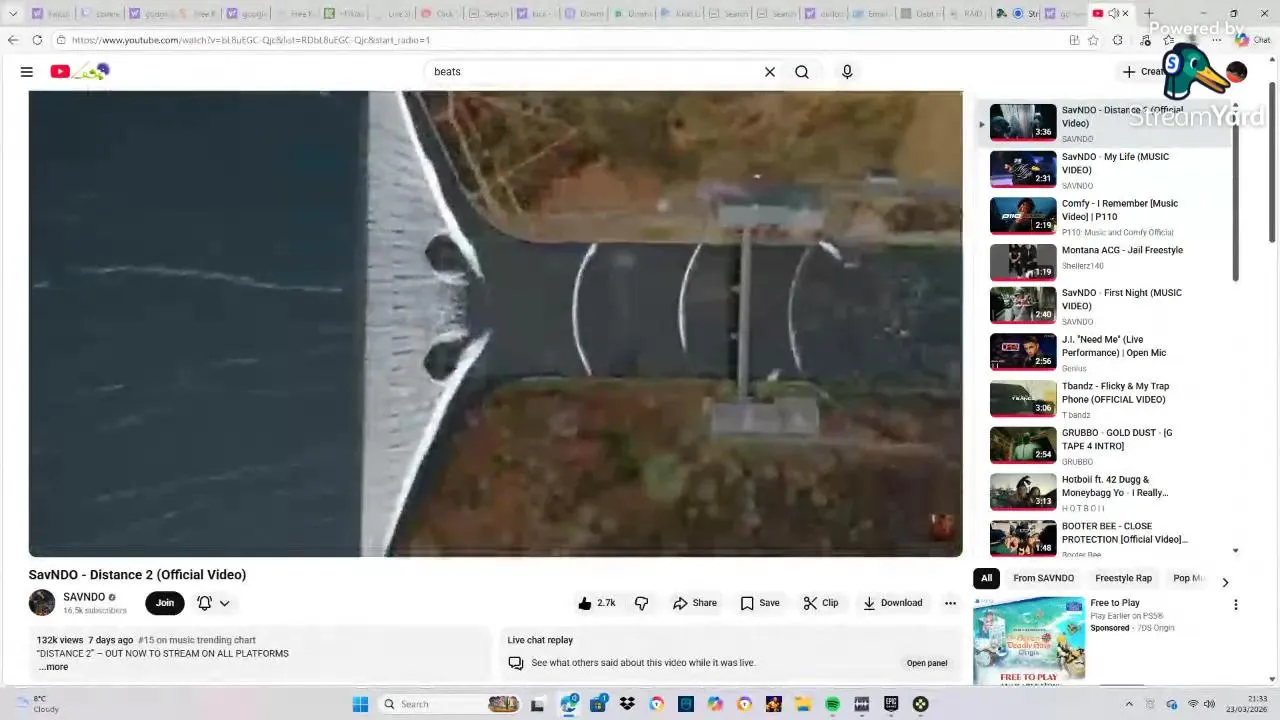Open the live chat replay panel
The image size is (1280, 720).
pos(927,663)
